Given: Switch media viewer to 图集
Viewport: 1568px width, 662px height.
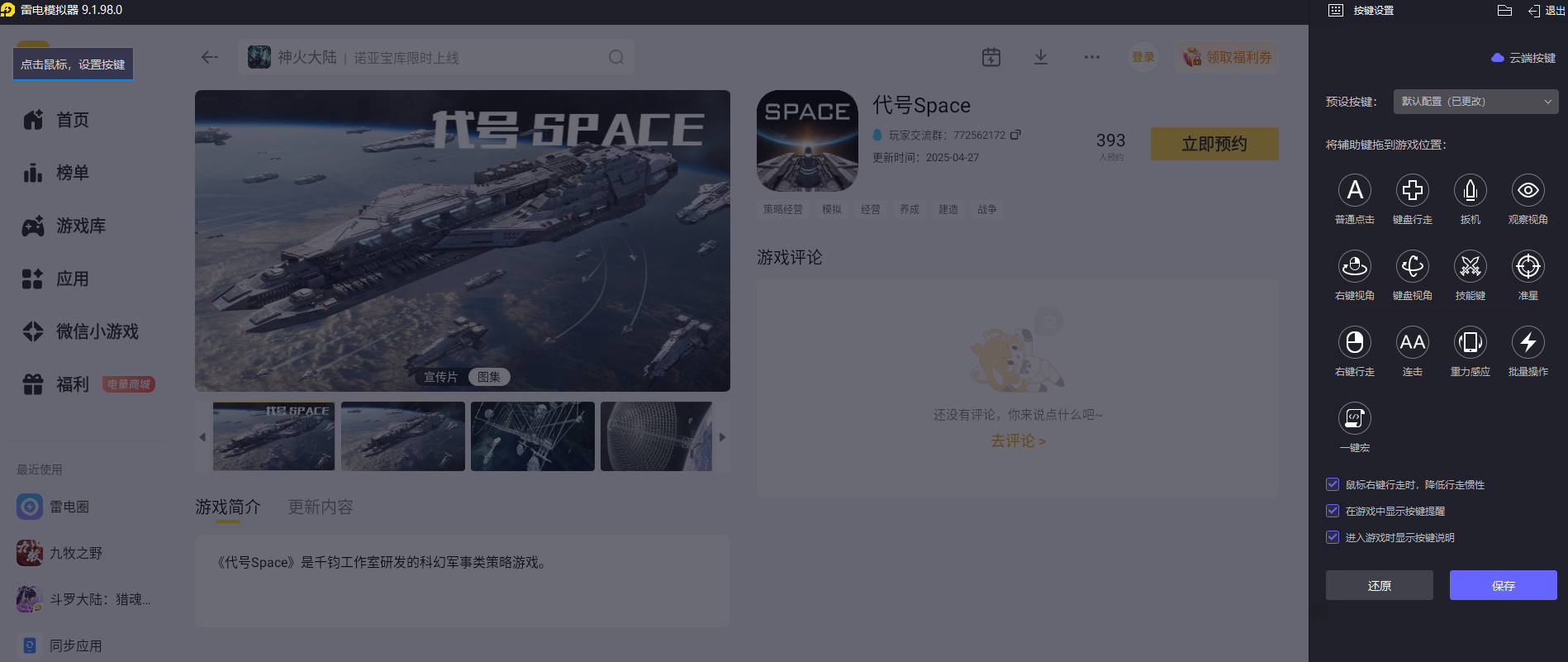Looking at the screenshot, I should click(489, 377).
